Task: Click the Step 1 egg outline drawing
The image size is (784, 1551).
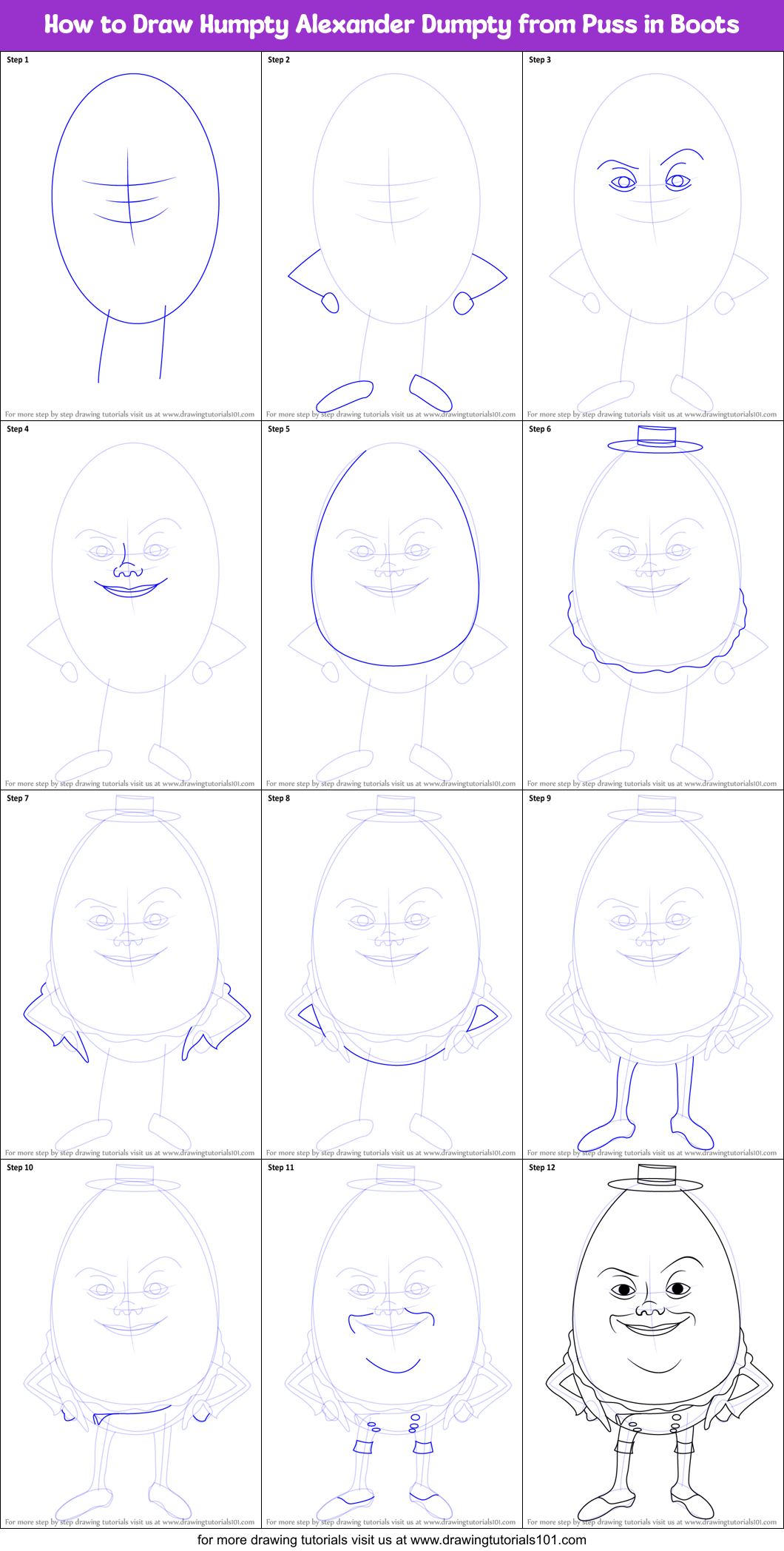Action: [135, 198]
